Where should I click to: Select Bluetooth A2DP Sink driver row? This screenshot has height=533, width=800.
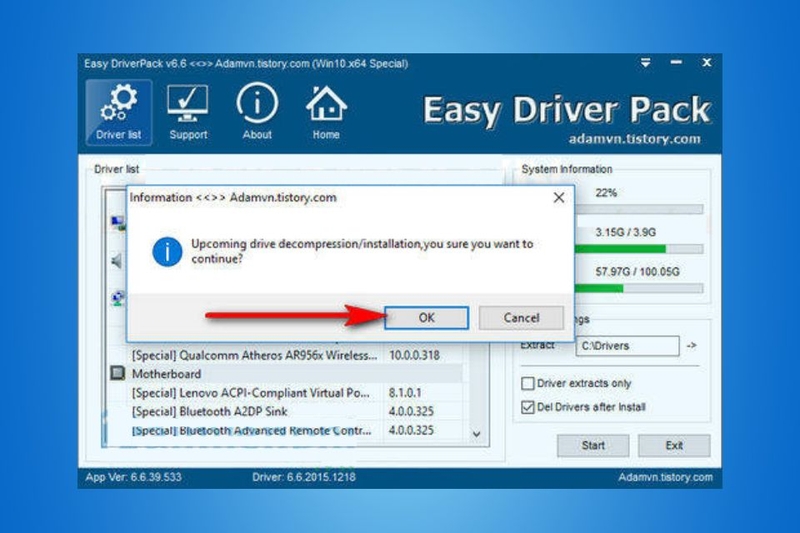286,411
